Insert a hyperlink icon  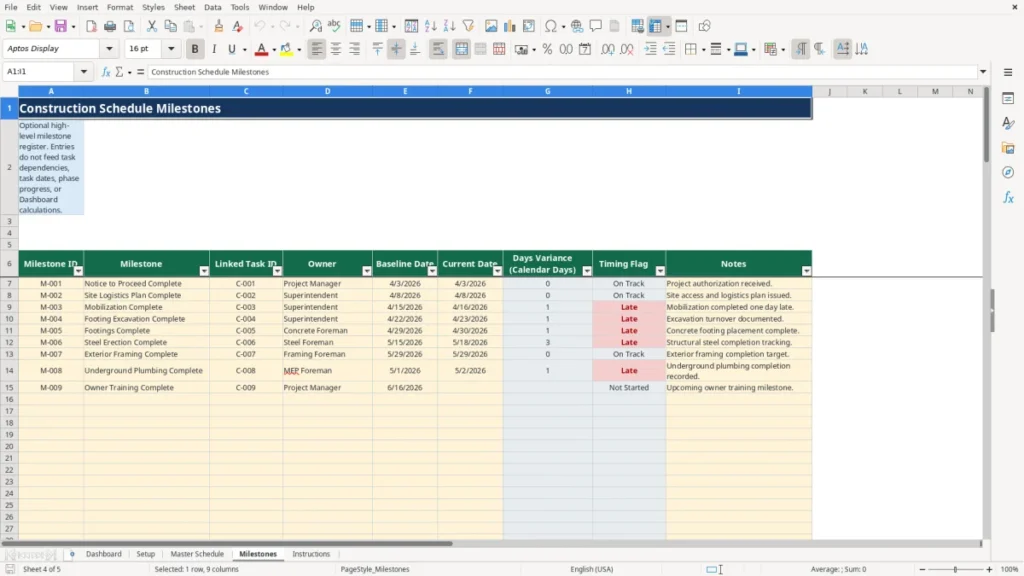tap(577, 26)
